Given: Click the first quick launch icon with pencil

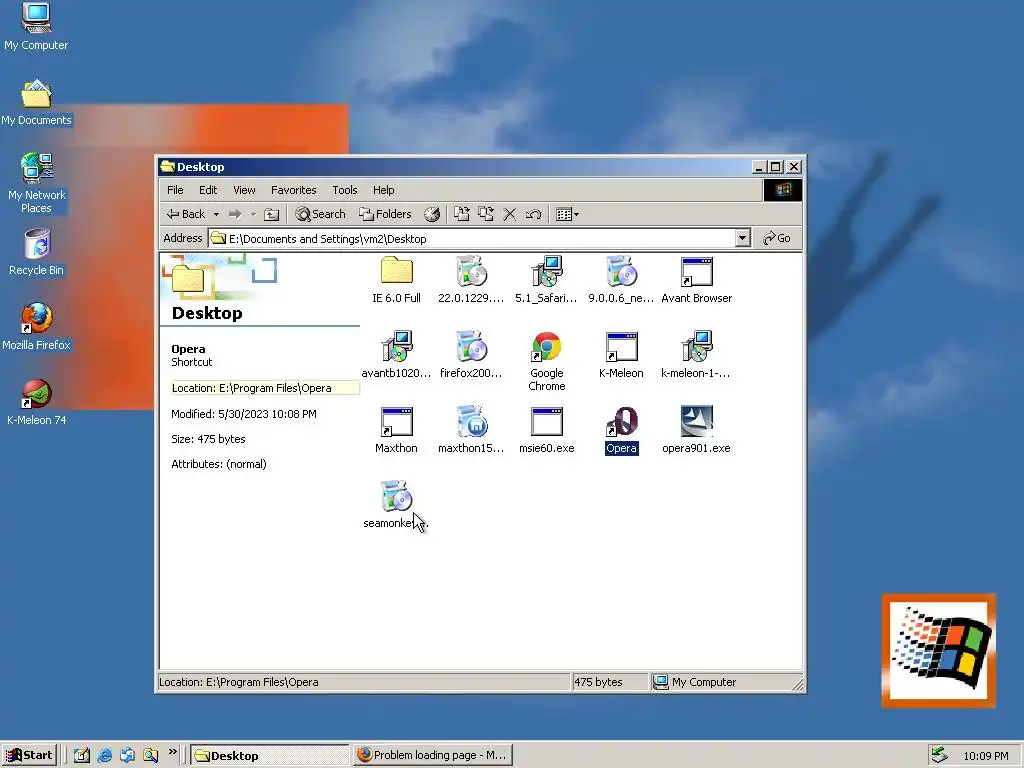Looking at the screenshot, I should coord(82,756).
